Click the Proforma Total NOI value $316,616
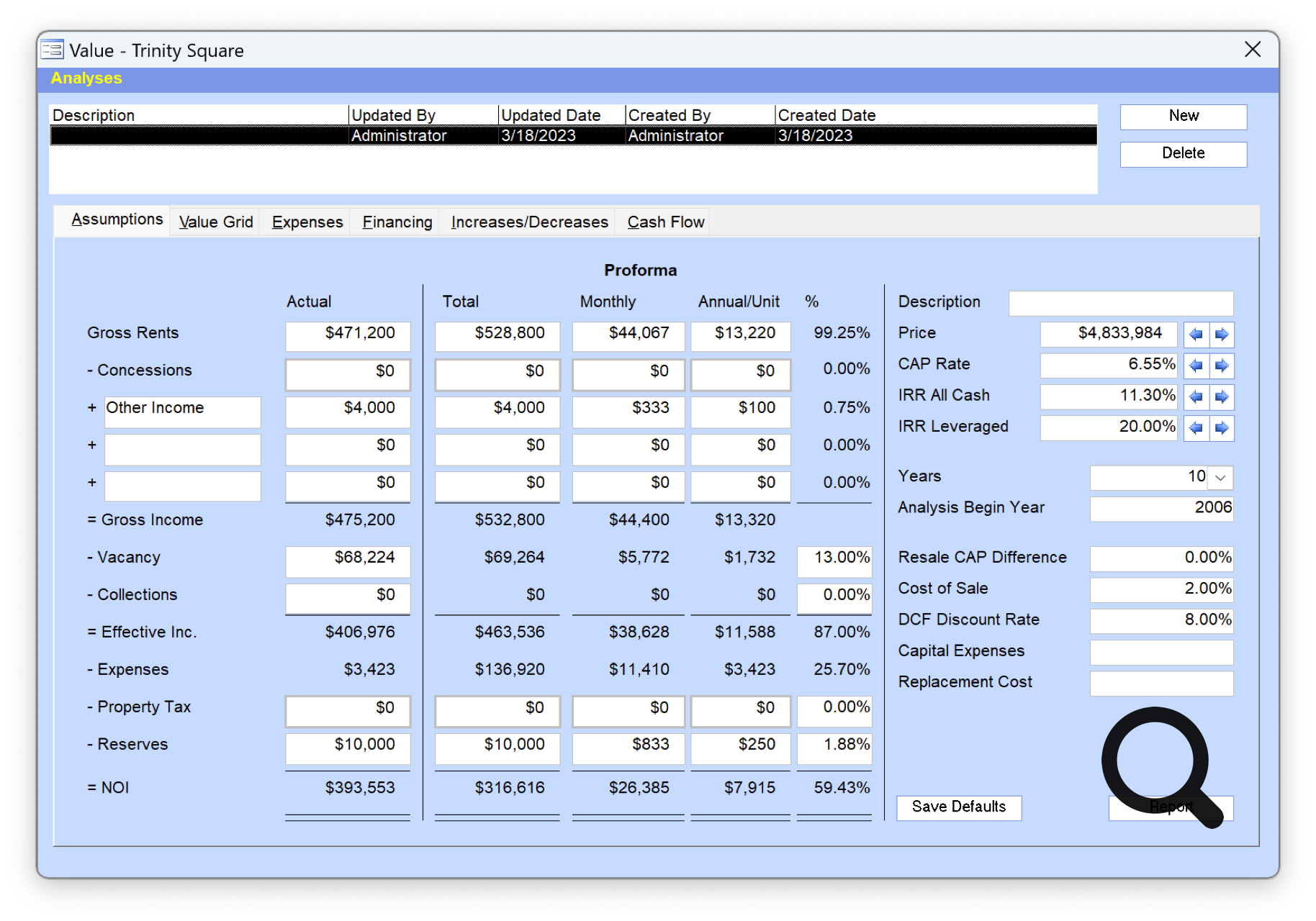 [510, 788]
